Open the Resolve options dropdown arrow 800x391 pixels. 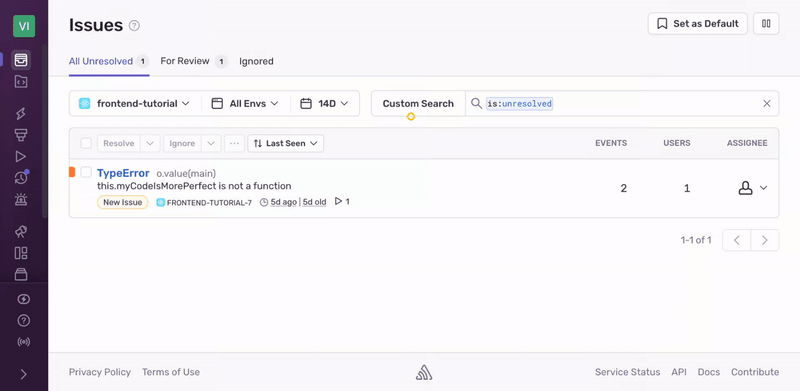[150, 143]
